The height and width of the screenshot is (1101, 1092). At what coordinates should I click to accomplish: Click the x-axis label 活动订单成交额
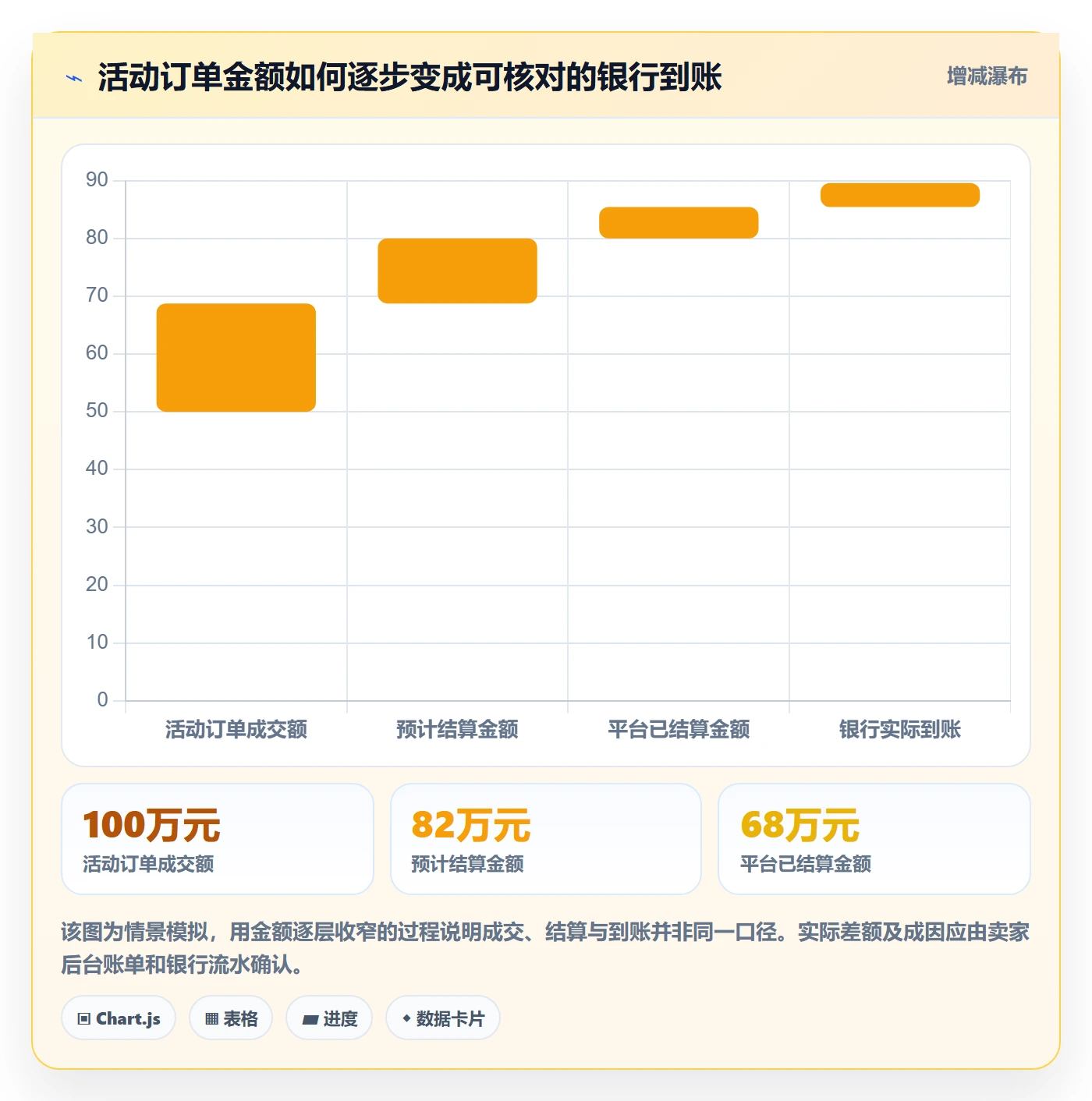pos(236,730)
